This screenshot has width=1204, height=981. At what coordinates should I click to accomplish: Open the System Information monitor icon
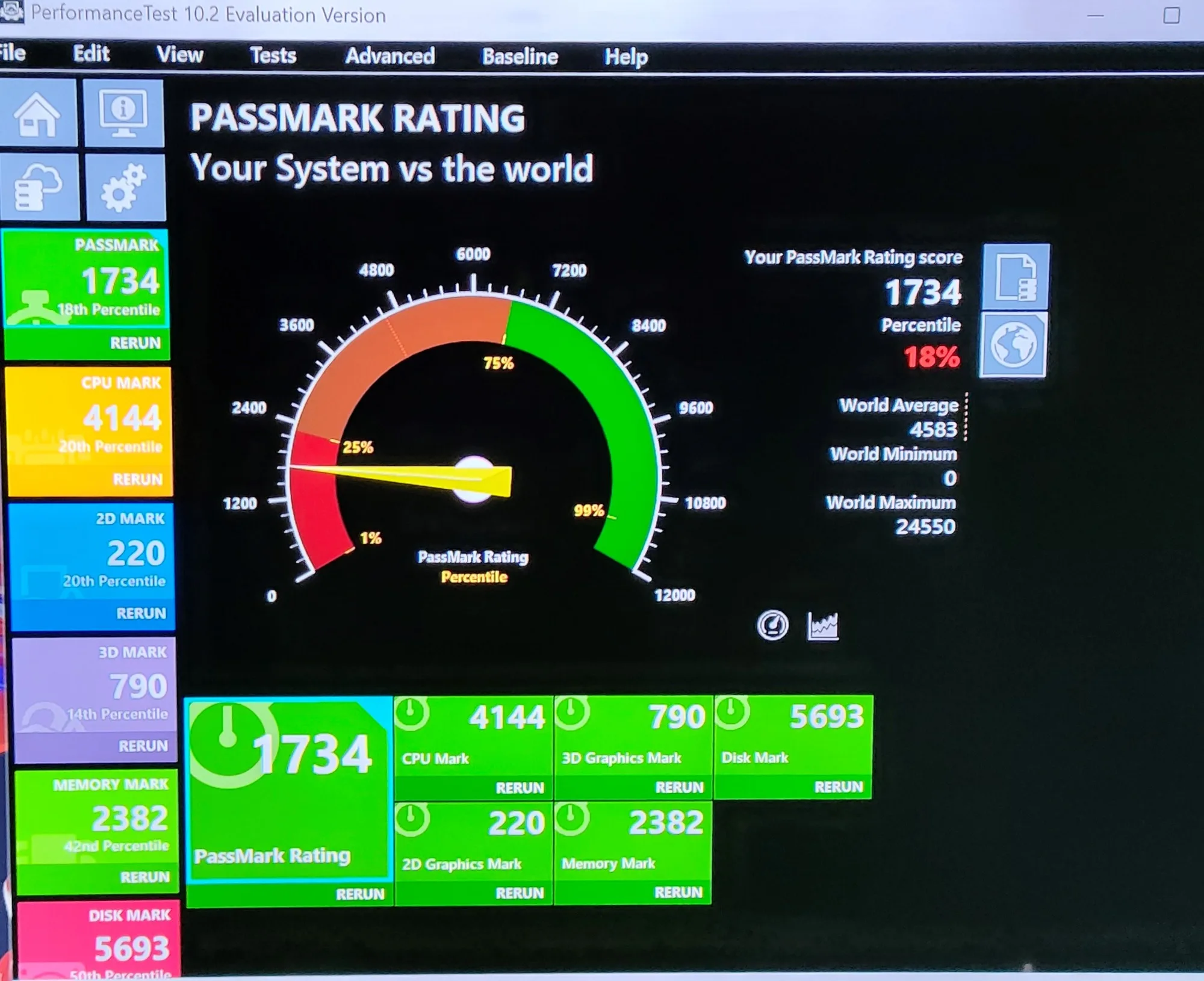123,114
